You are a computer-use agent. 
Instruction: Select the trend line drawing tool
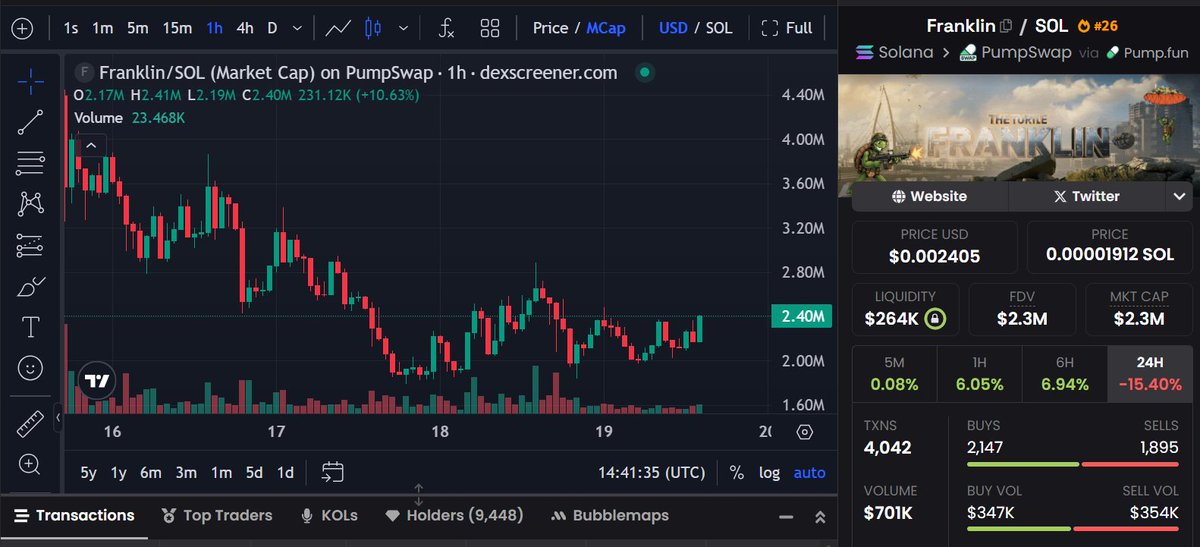(30, 122)
